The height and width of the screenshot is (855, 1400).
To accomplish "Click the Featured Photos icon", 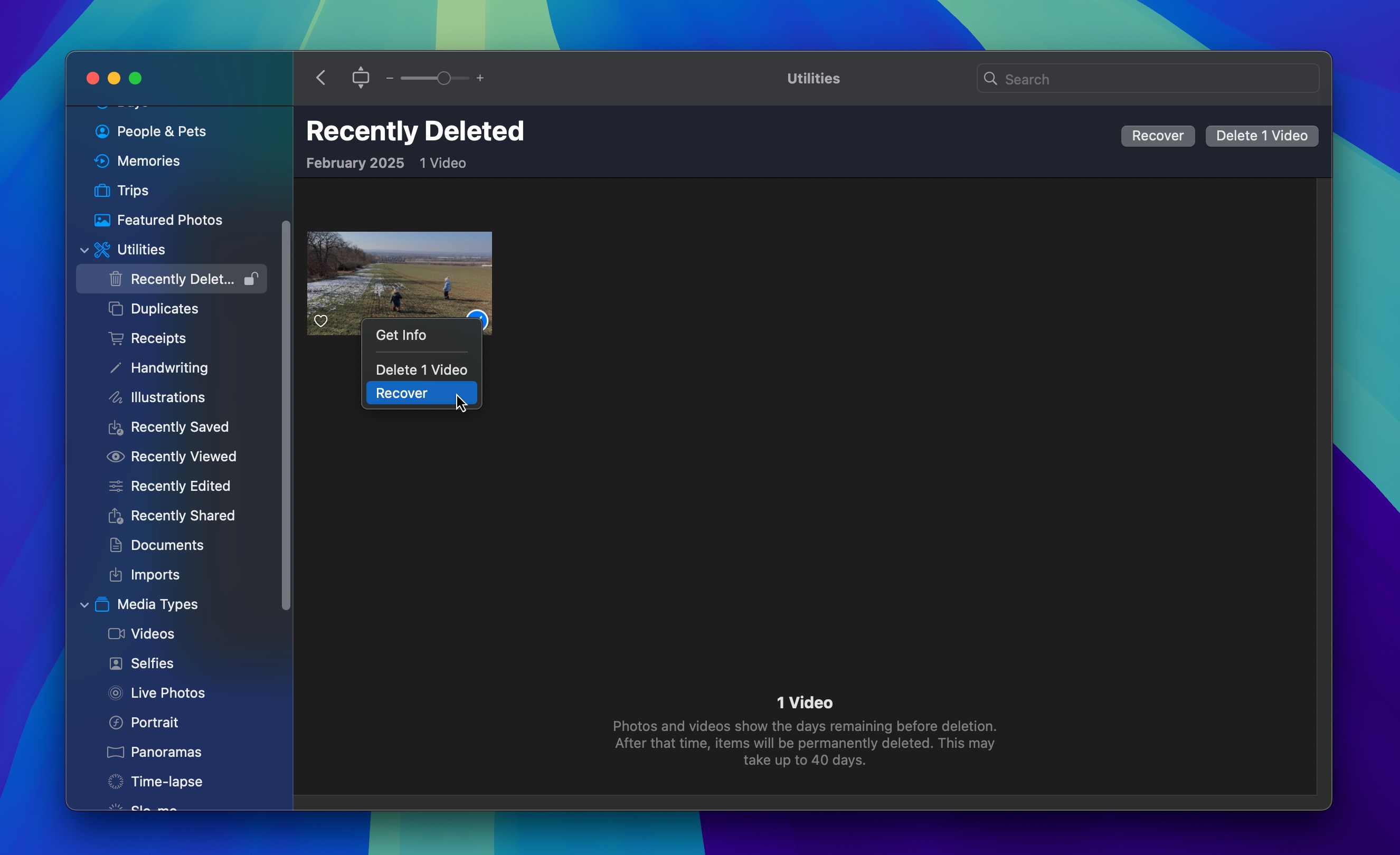I will [x=102, y=220].
